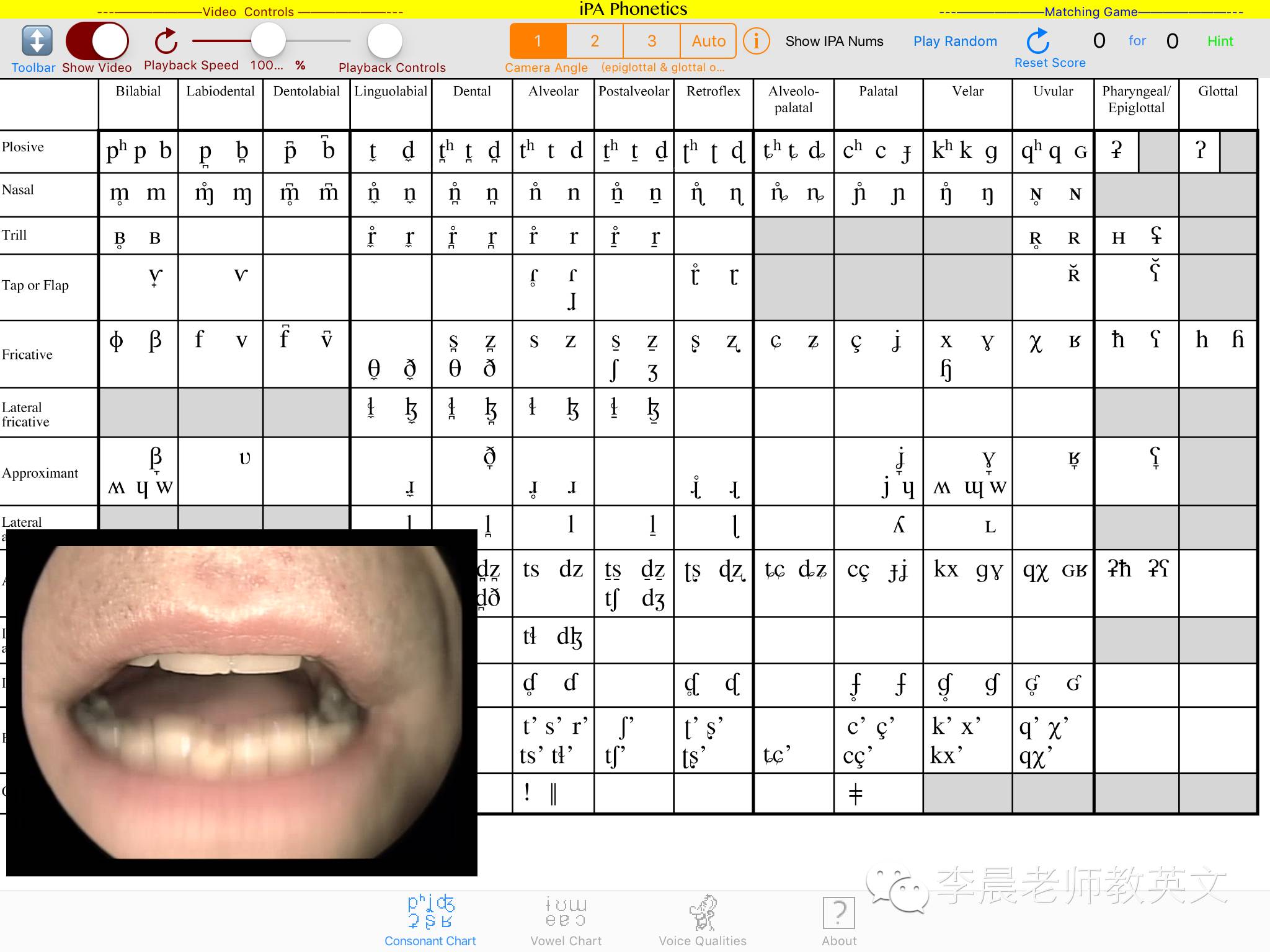Select voiced glottal fricative ɦ symbol
The height and width of the screenshot is (952, 1270).
click(1238, 339)
